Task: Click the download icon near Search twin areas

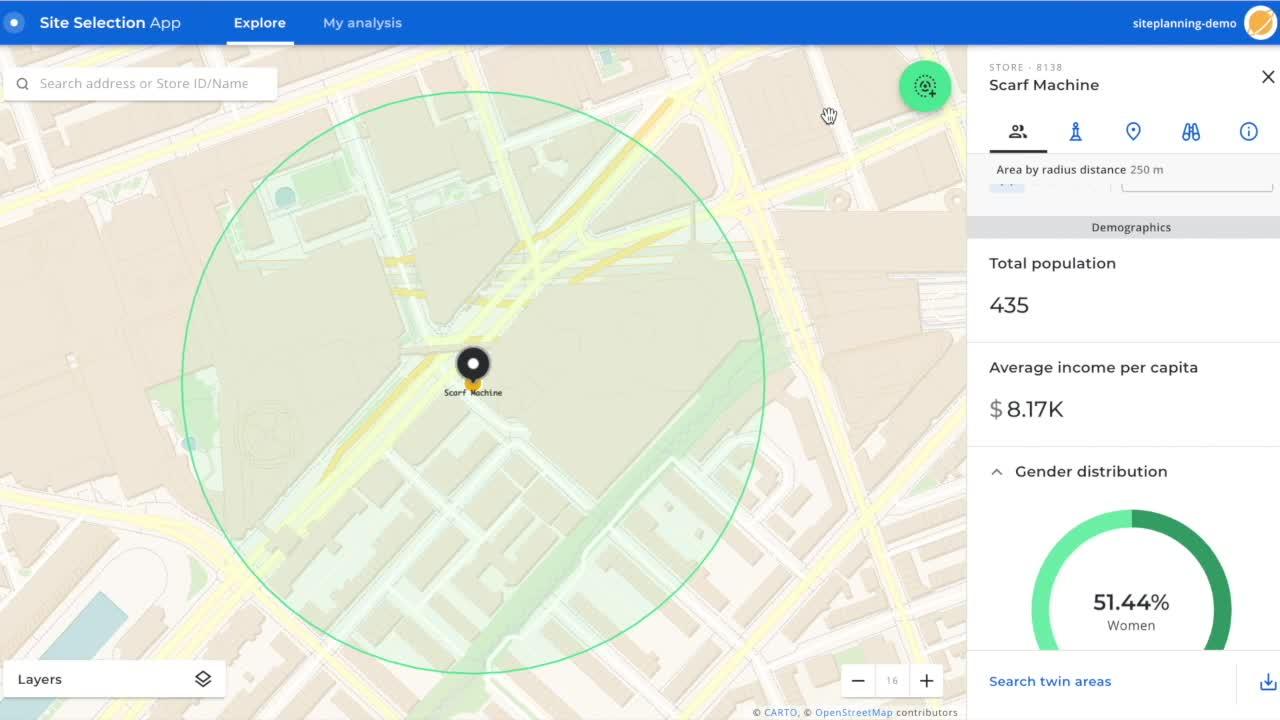Action: coord(1267,681)
